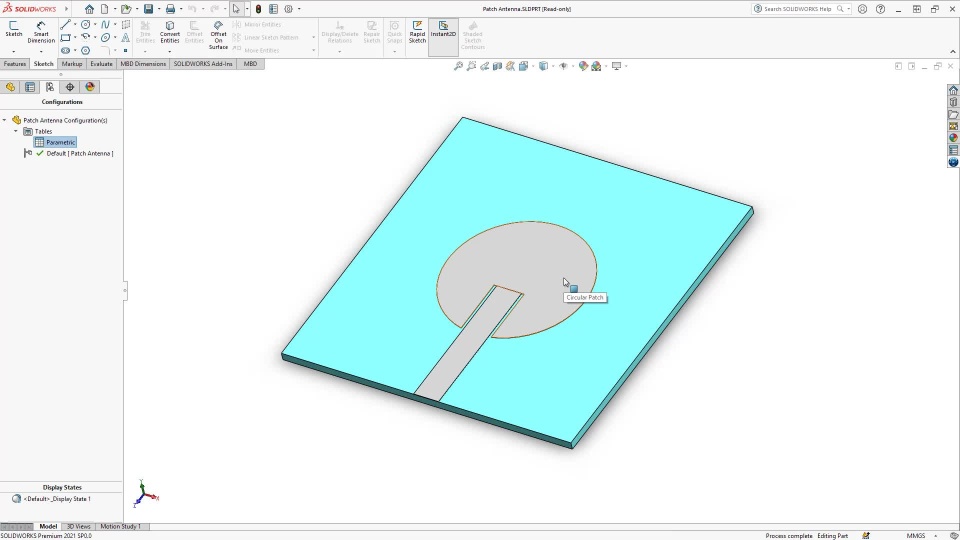Switch to the Markup tab
This screenshot has width=960, height=540.
(x=72, y=64)
